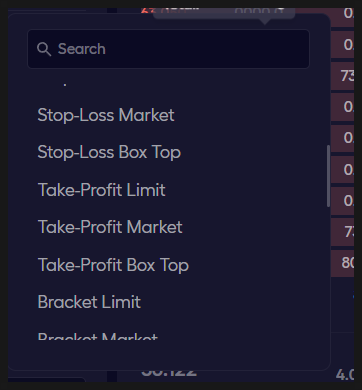
Task: Click the order type list scrollbar thumb
Action: [328, 176]
